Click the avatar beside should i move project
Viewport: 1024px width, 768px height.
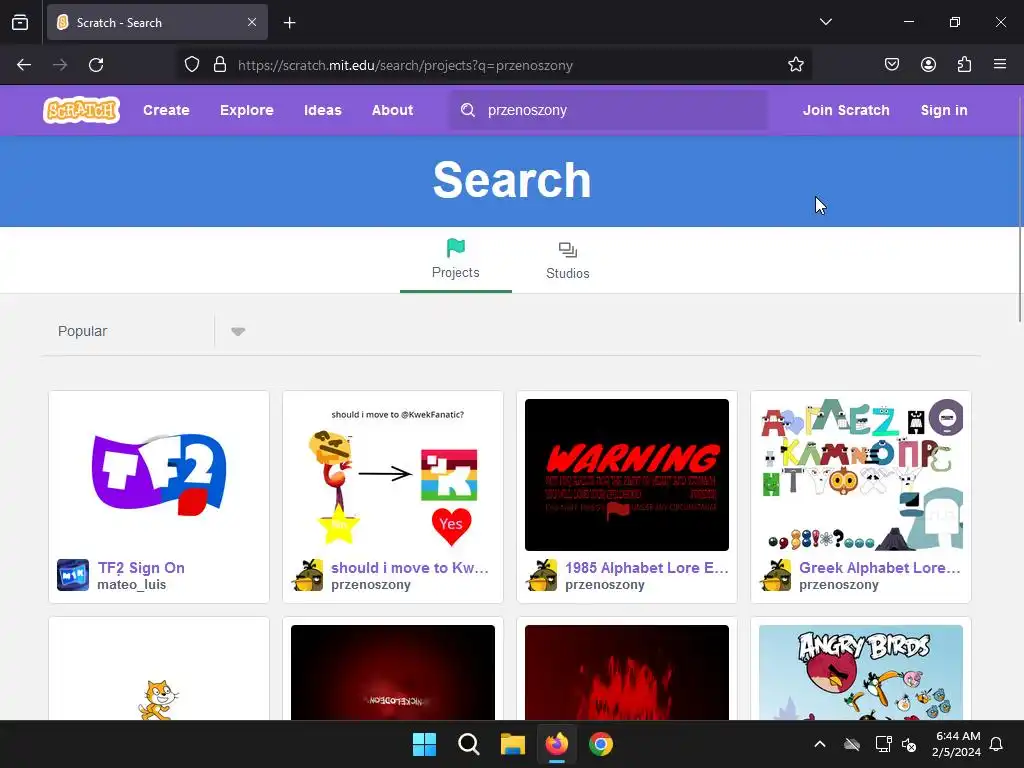(307, 575)
